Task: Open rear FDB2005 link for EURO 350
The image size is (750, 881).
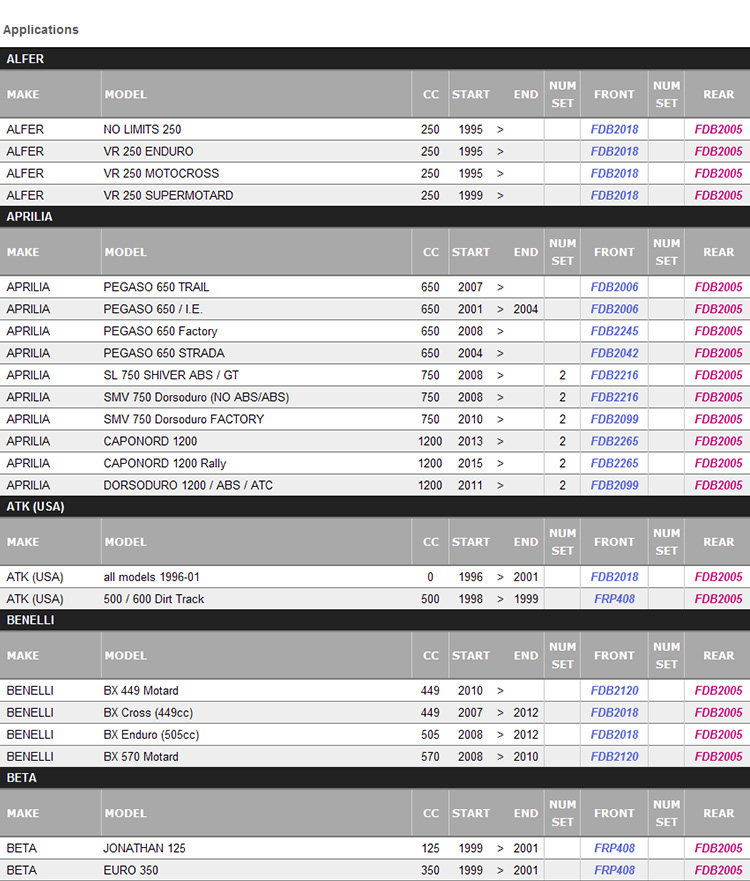Action: click(x=718, y=870)
